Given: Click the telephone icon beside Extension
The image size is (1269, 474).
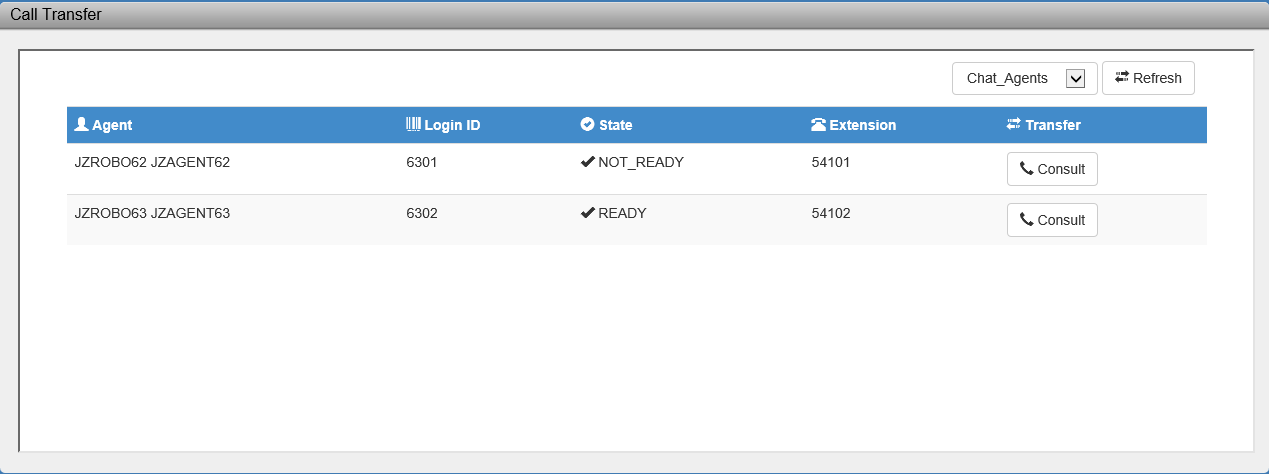Looking at the screenshot, I should (x=818, y=125).
